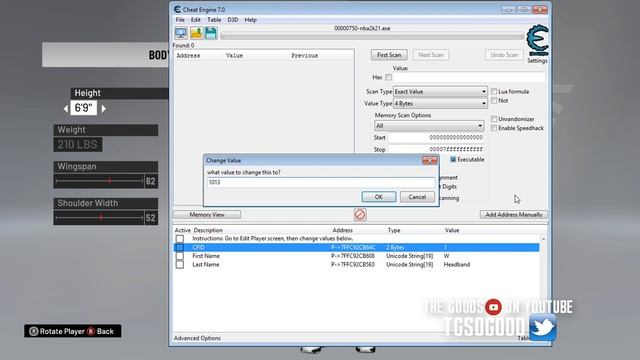Activate the First Name entry checkbox
640x360 pixels.
pos(180,256)
